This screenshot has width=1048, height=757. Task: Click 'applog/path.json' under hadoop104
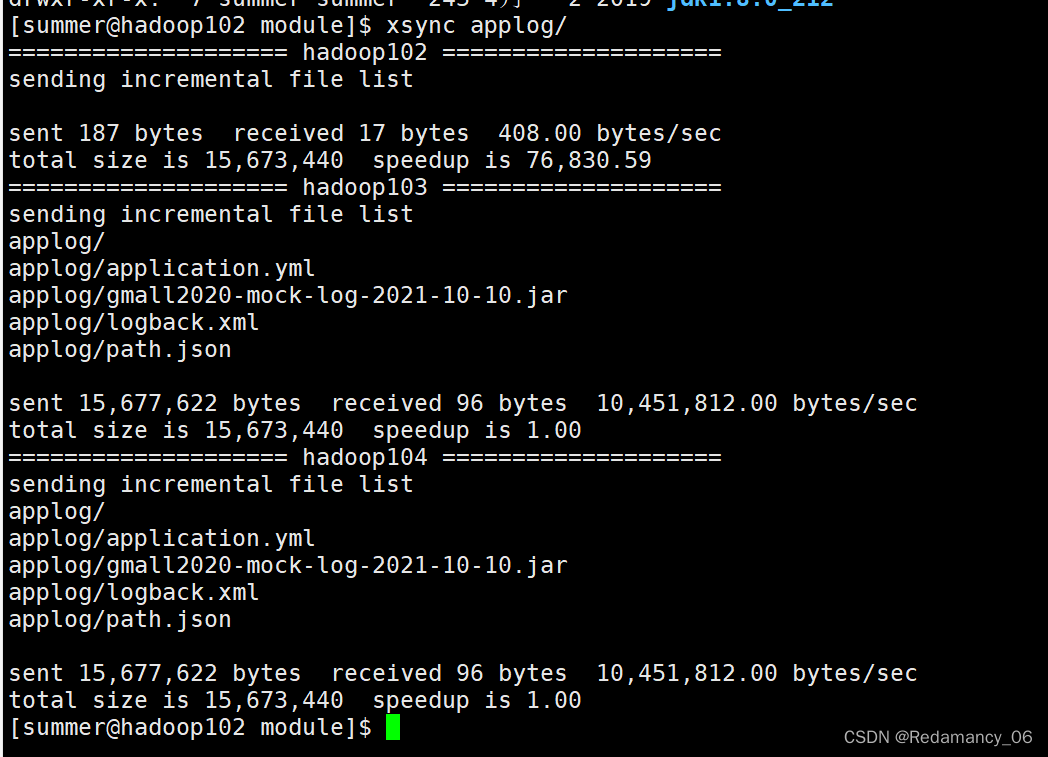[120, 619]
